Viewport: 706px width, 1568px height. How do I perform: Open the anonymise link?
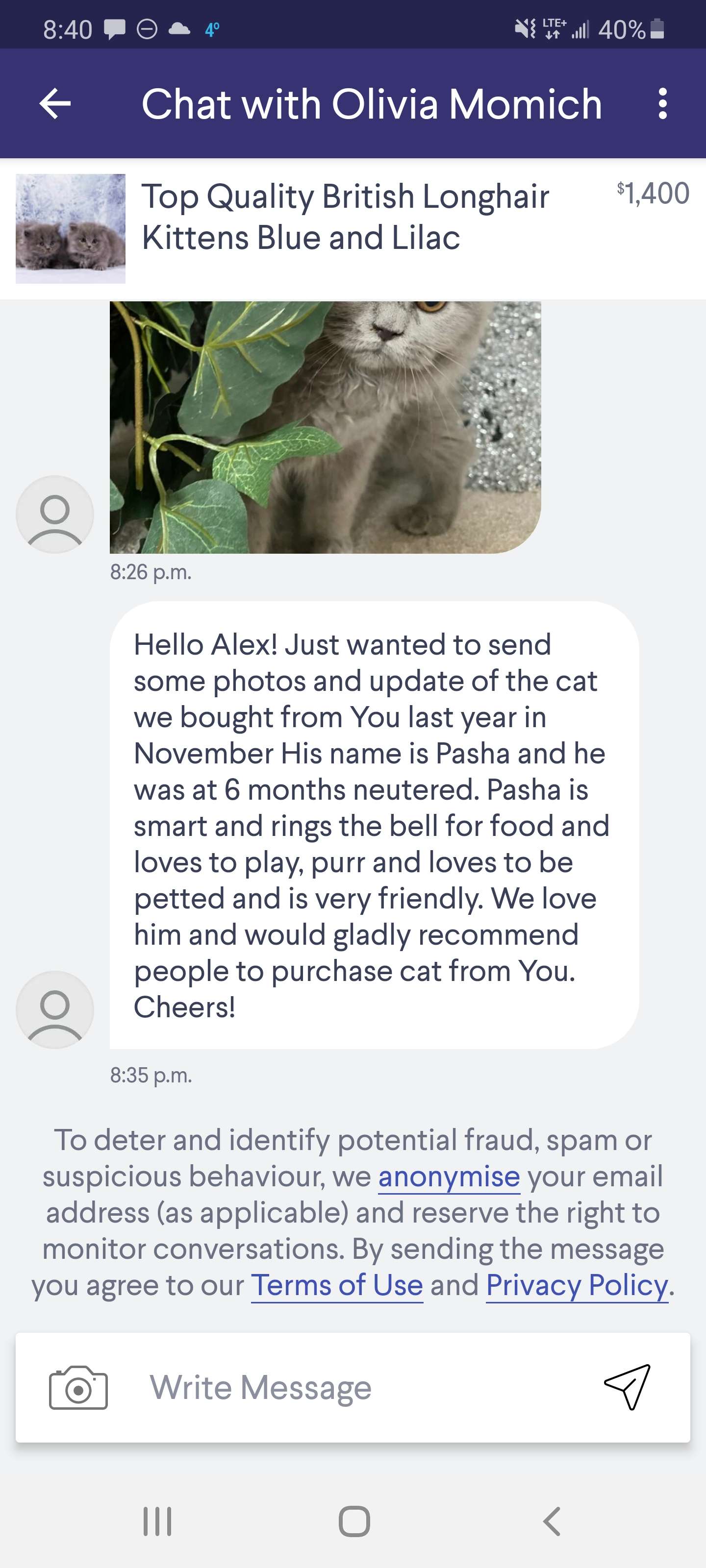pos(449,1176)
